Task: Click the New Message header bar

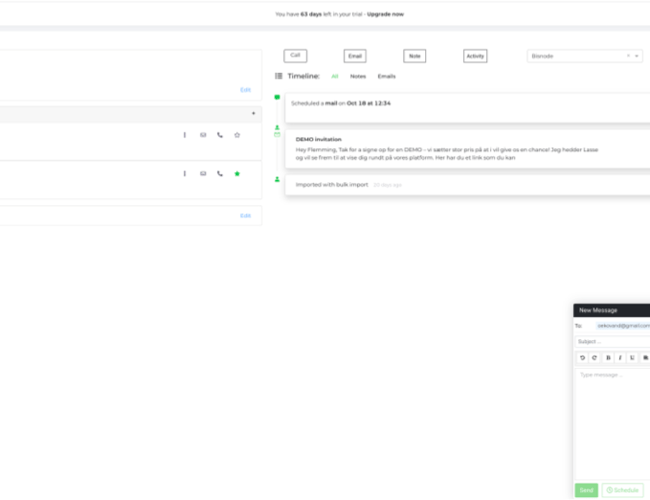Action: [611, 310]
